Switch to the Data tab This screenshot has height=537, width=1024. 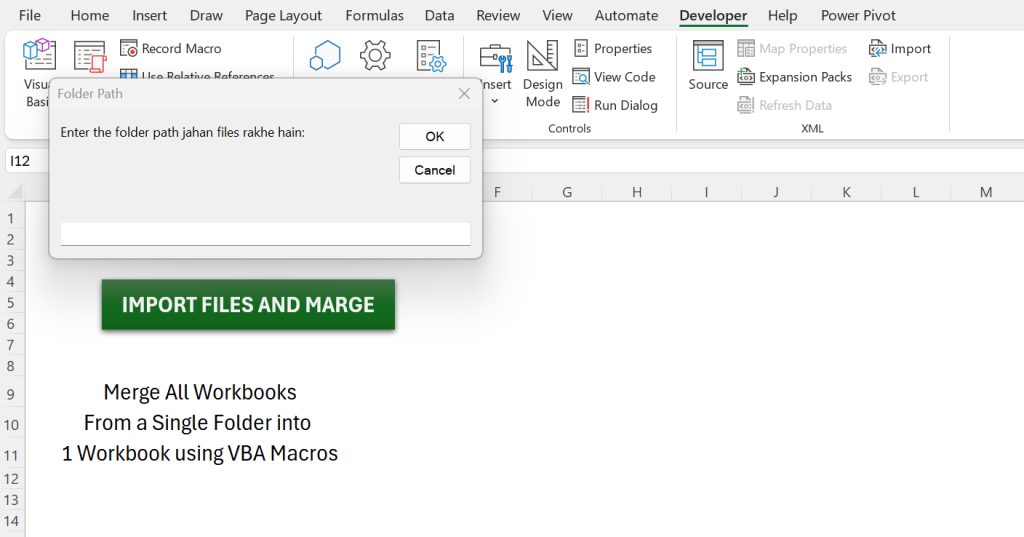point(439,16)
